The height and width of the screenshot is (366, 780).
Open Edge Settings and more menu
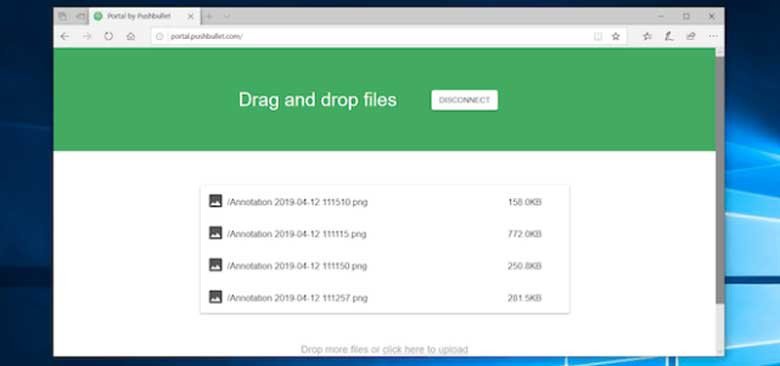pos(713,36)
